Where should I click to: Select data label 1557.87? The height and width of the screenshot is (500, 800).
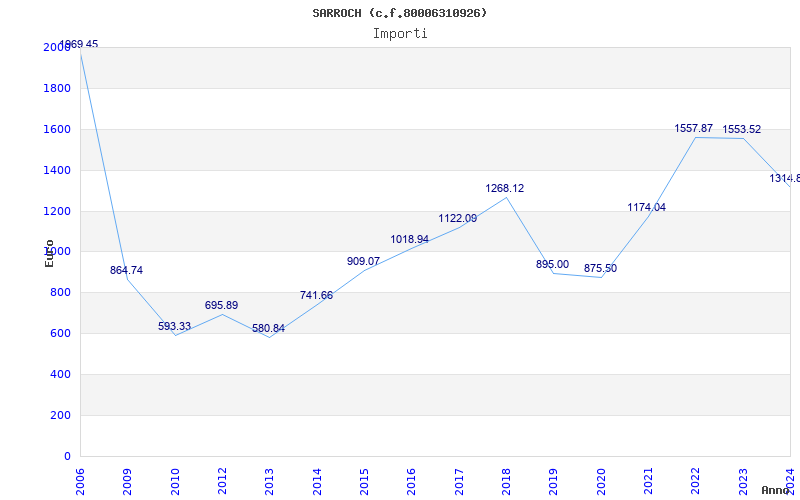point(694,129)
